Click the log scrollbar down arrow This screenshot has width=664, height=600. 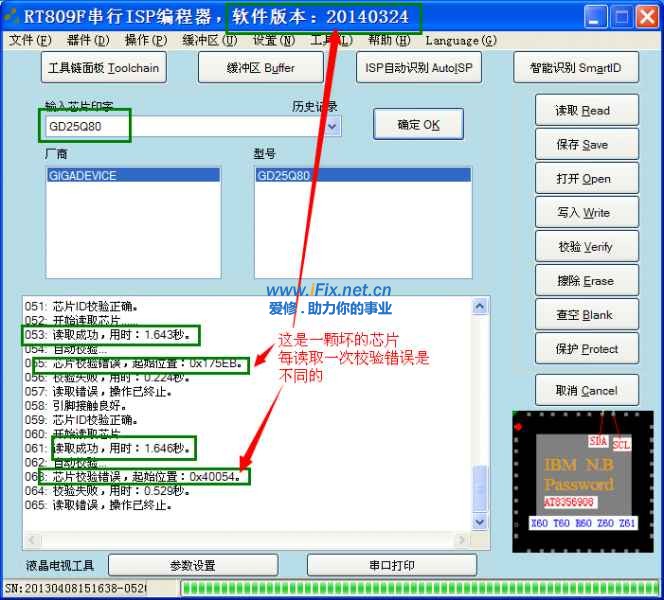pos(480,522)
